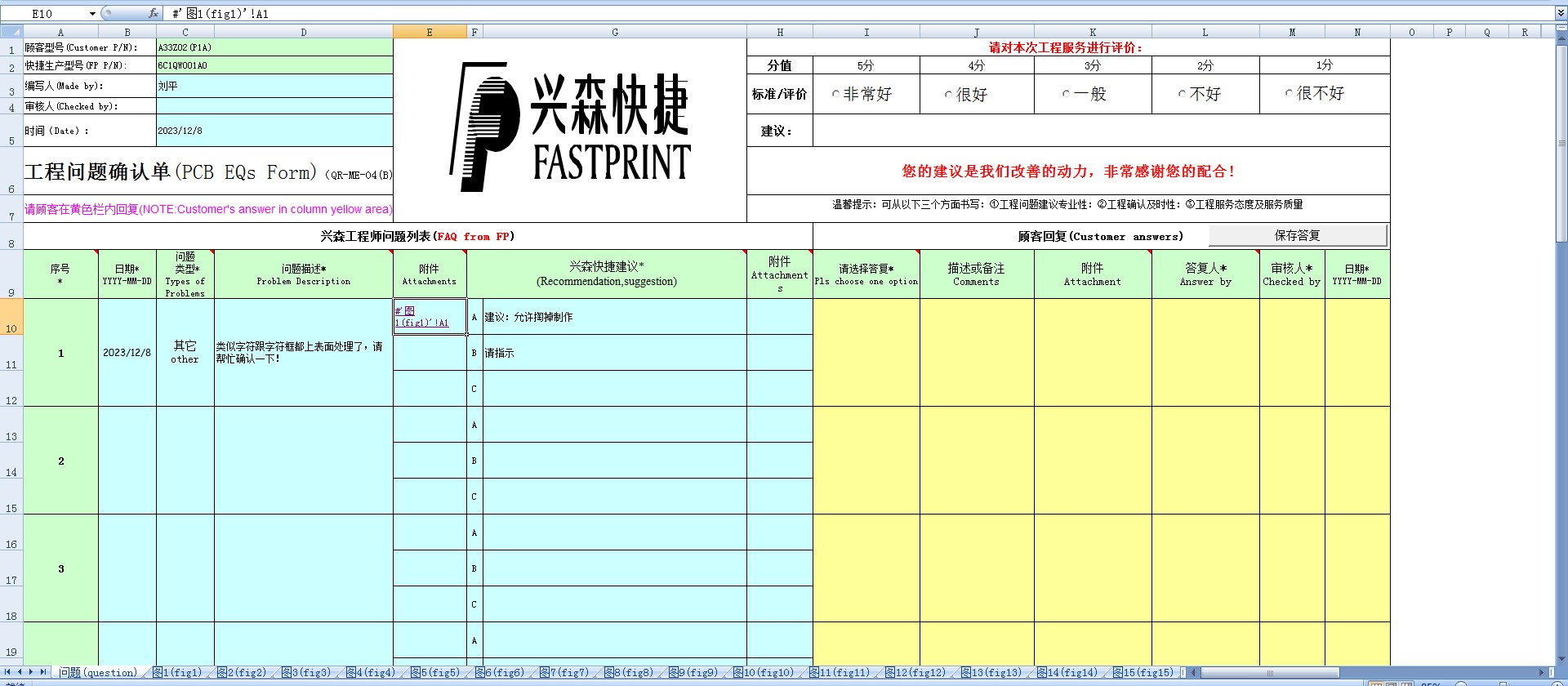Screen dimensions: 1568x686
Task: Open the 图9(fig9) sheet tab
Action: (x=693, y=672)
